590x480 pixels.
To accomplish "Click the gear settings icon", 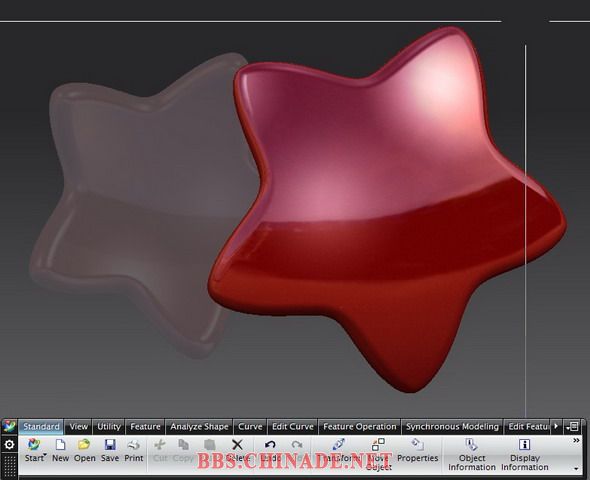I will (9, 445).
